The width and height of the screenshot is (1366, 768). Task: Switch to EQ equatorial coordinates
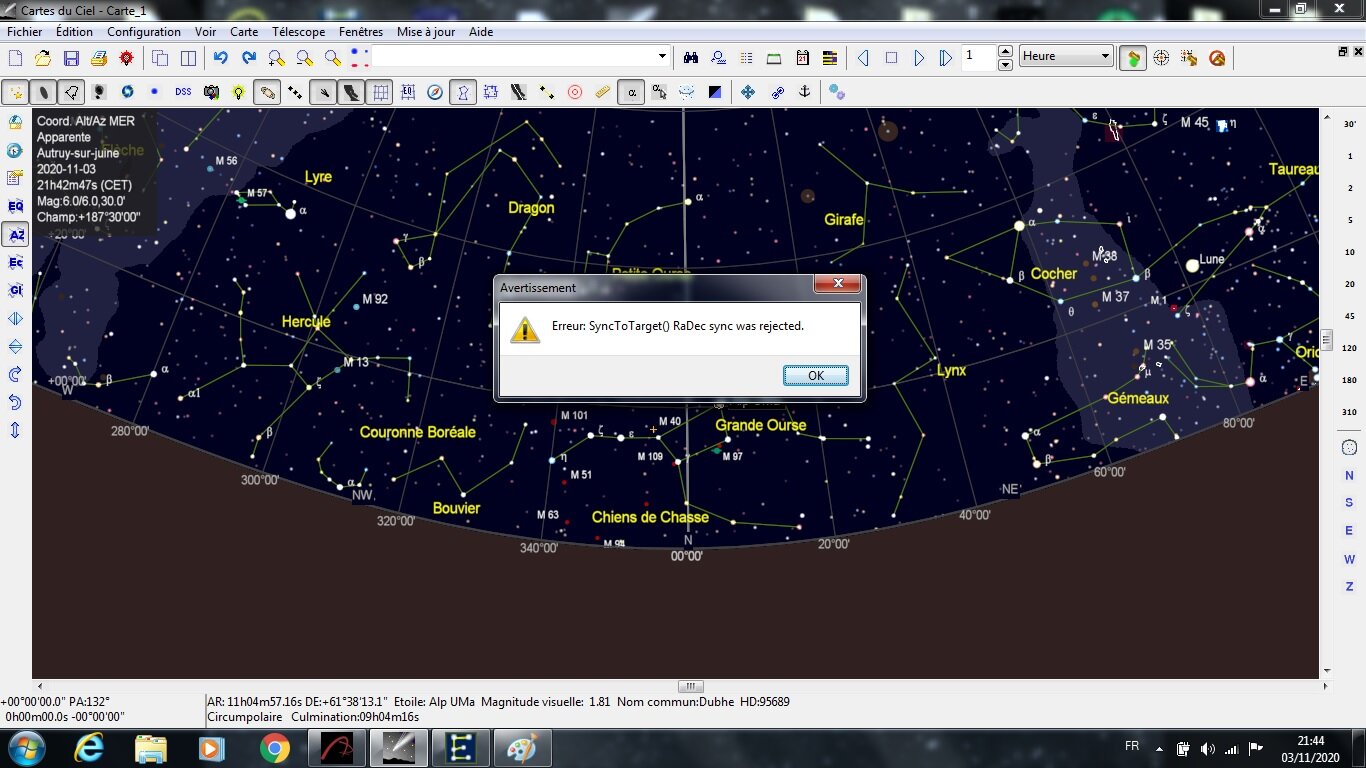tap(15, 207)
